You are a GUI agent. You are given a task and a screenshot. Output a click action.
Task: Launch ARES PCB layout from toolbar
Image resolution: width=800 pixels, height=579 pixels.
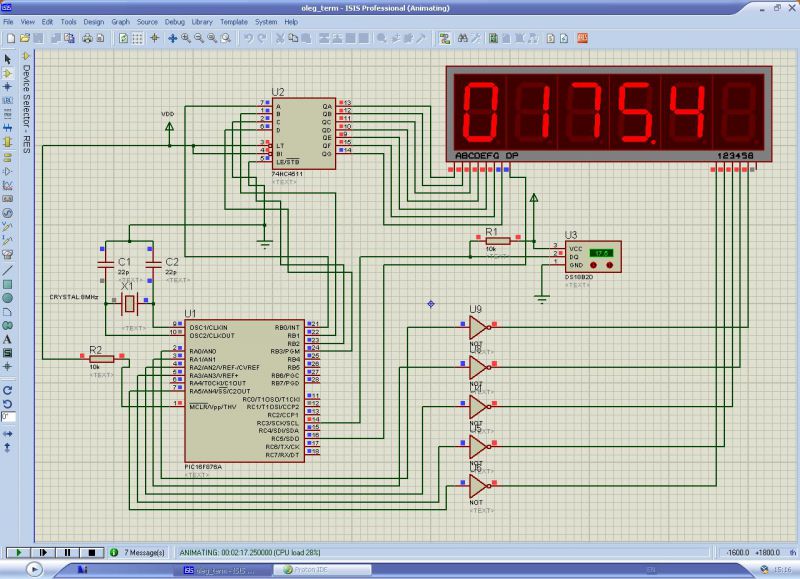tap(582, 38)
